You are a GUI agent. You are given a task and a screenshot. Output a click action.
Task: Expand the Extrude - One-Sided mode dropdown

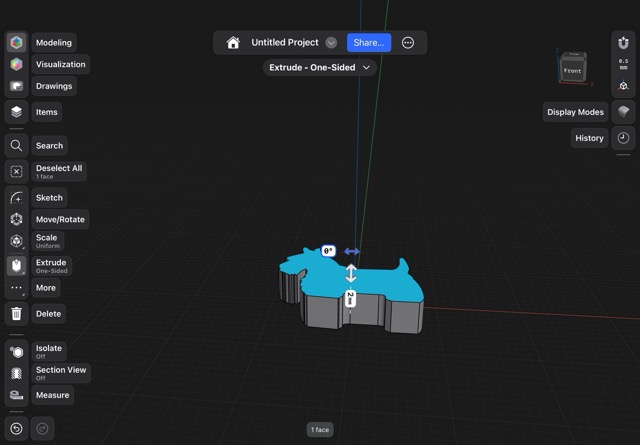(320, 67)
